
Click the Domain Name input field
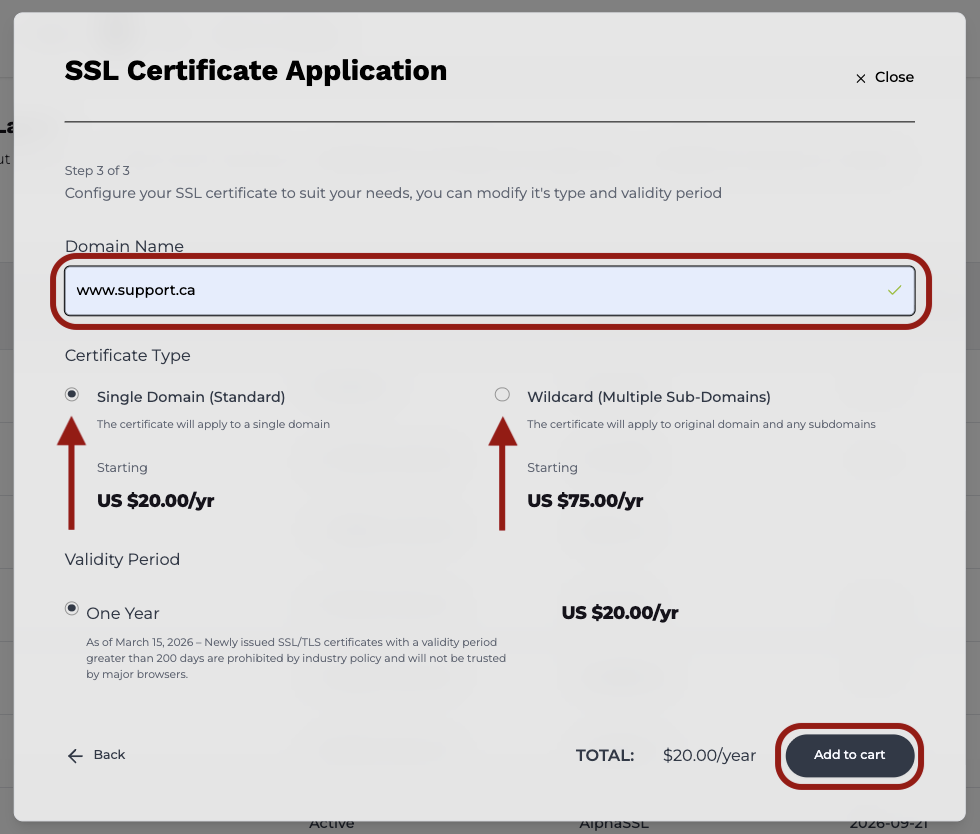point(489,291)
